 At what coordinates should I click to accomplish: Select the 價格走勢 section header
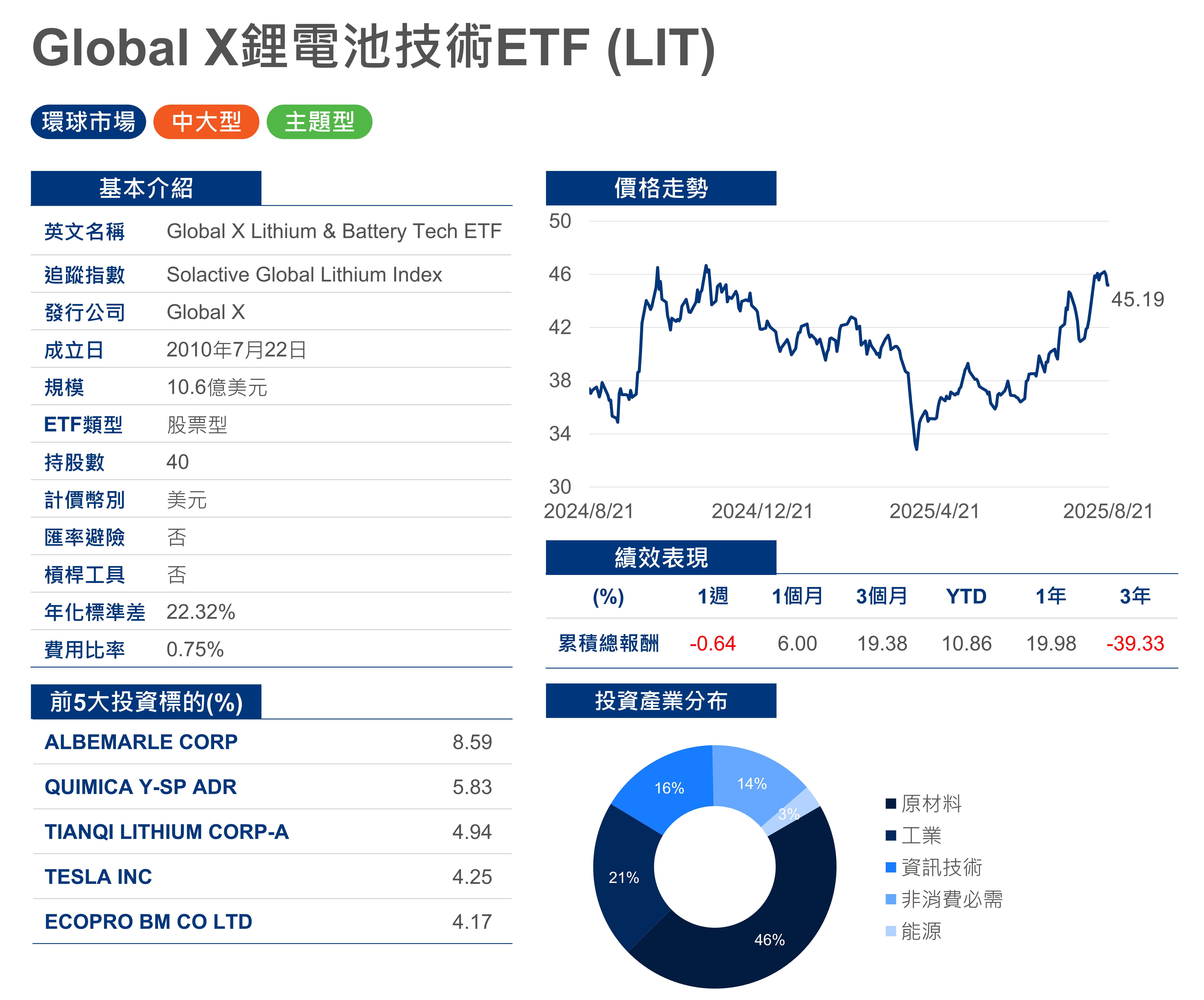661,188
